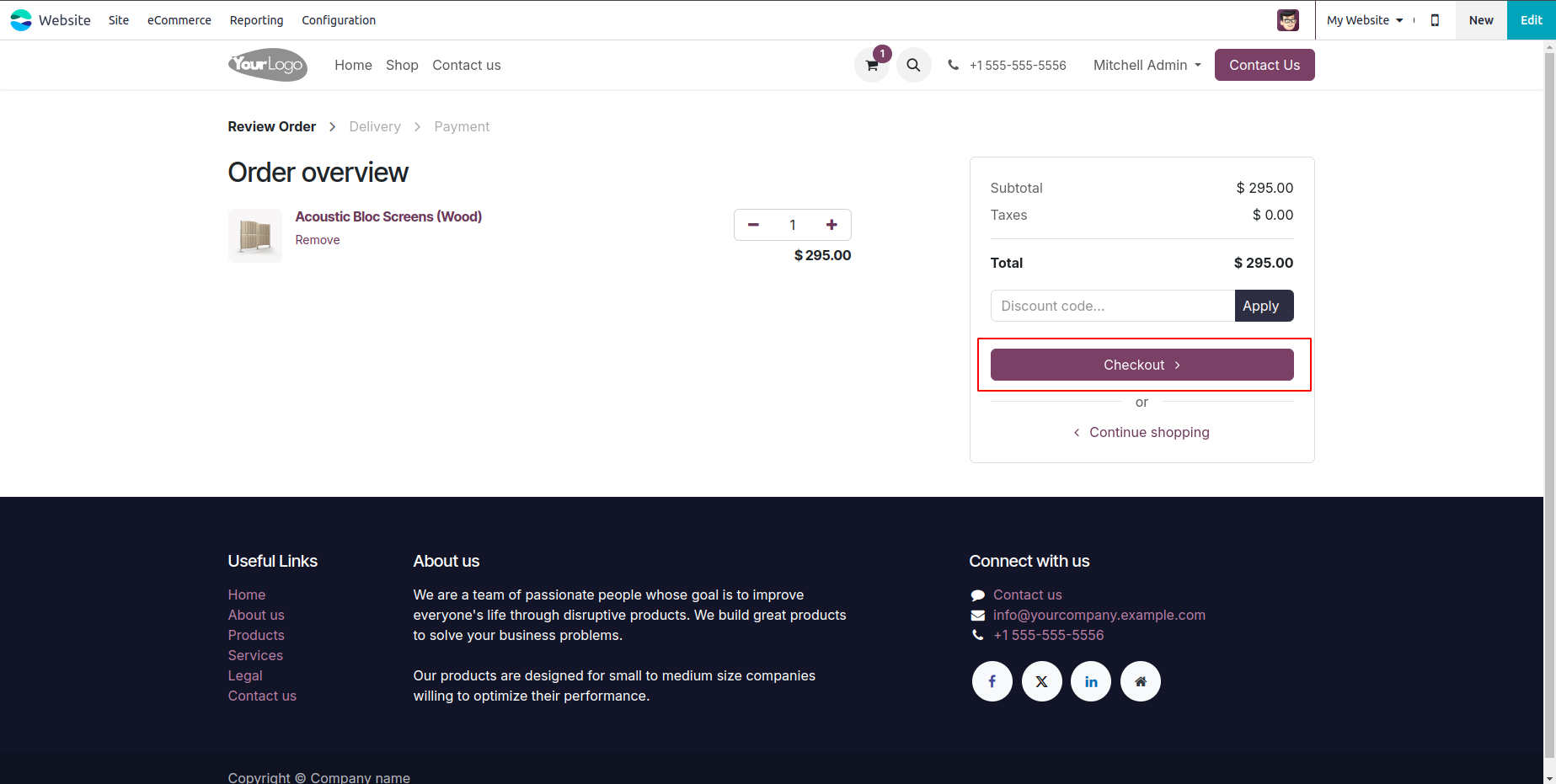This screenshot has width=1556, height=784.
Task: Expand the Mitchell Admin user dropdown
Action: [1147, 65]
